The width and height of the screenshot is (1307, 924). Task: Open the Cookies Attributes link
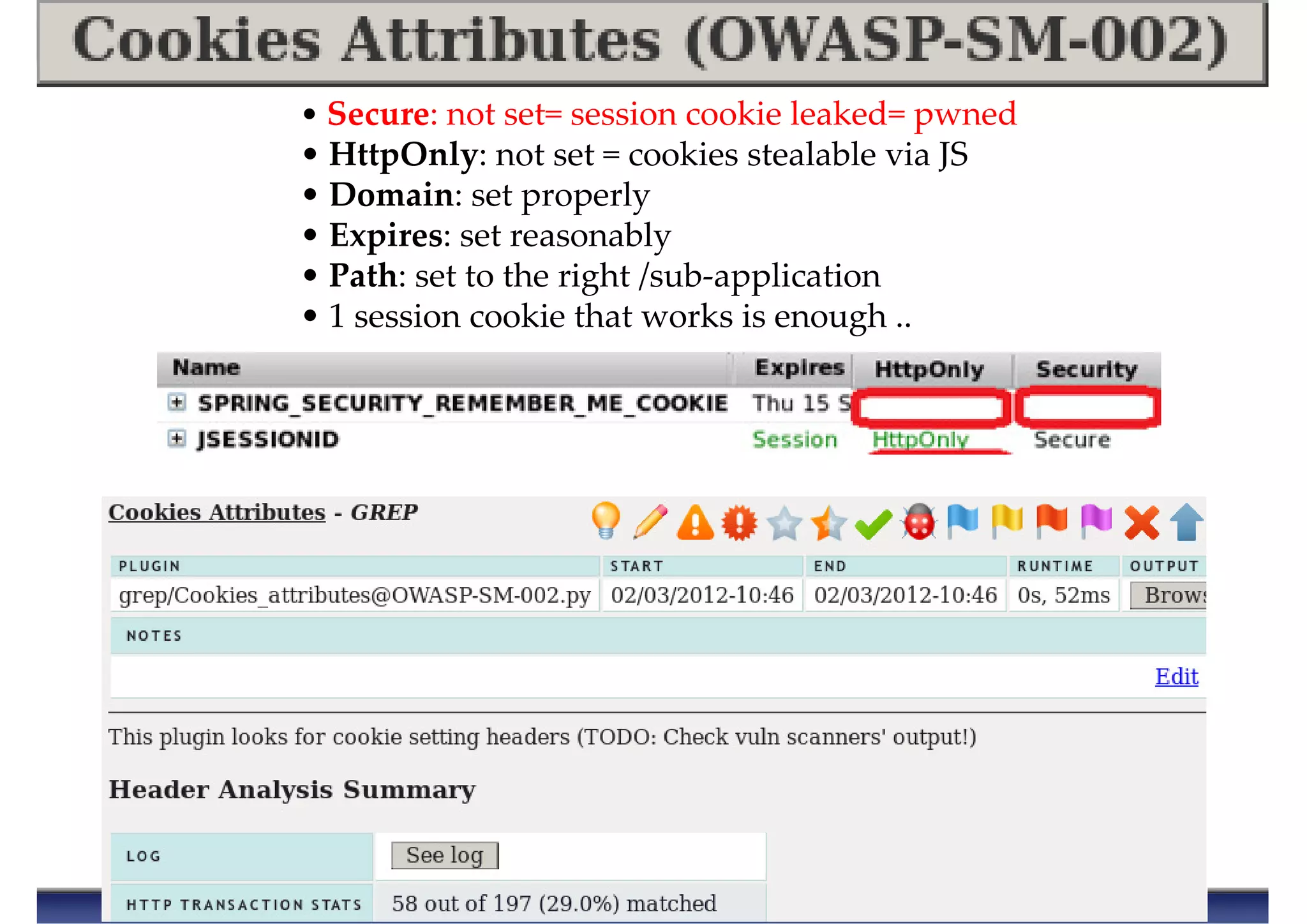(217, 512)
